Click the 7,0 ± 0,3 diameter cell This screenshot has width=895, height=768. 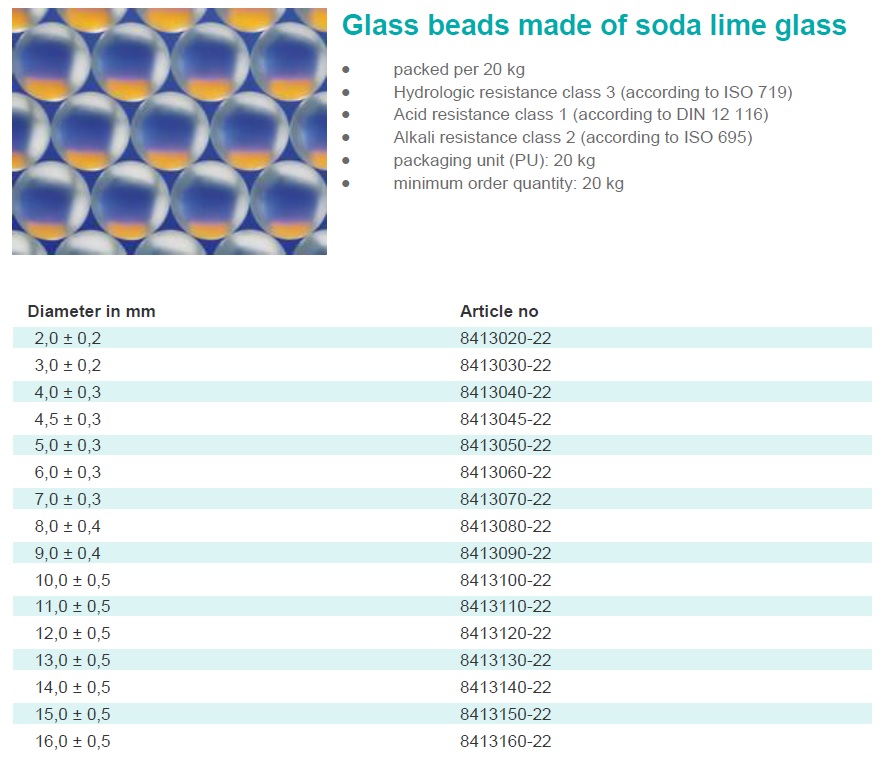[x=67, y=499]
